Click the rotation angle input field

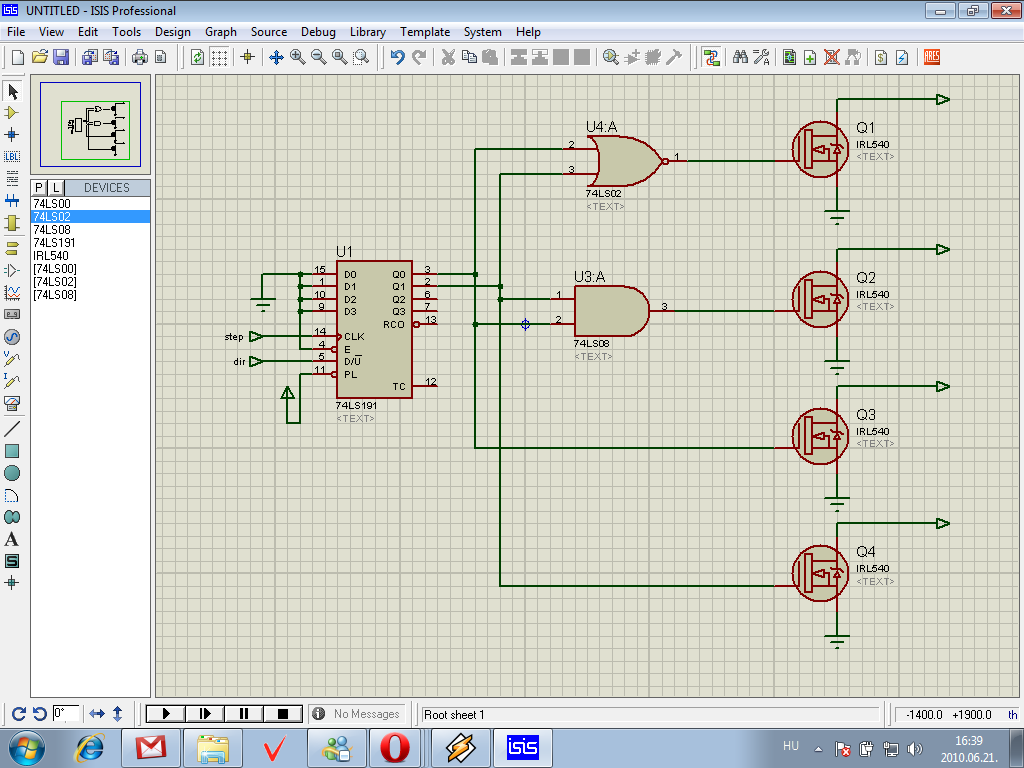65,714
